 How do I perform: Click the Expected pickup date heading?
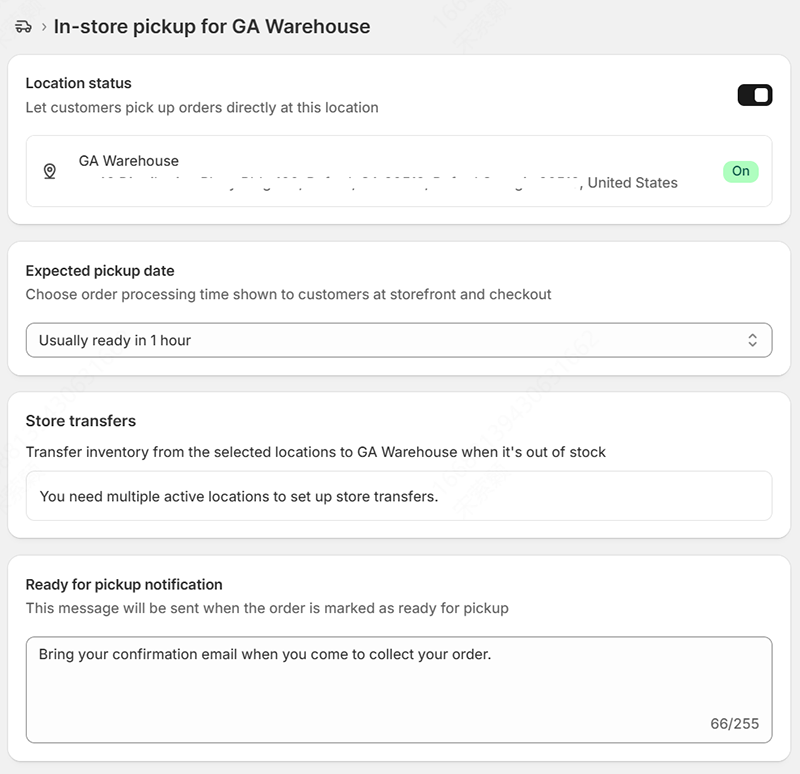pos(100,271)
